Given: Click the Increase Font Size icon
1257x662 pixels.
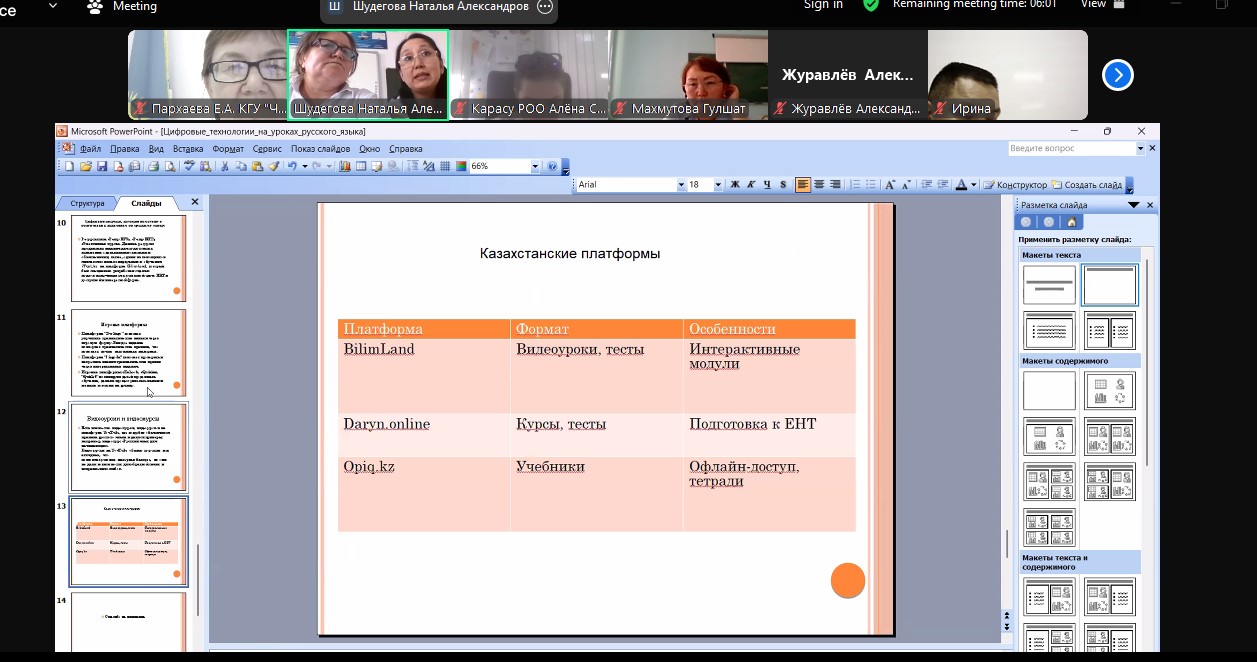Looking at the screenshot, I should point(891,185).
